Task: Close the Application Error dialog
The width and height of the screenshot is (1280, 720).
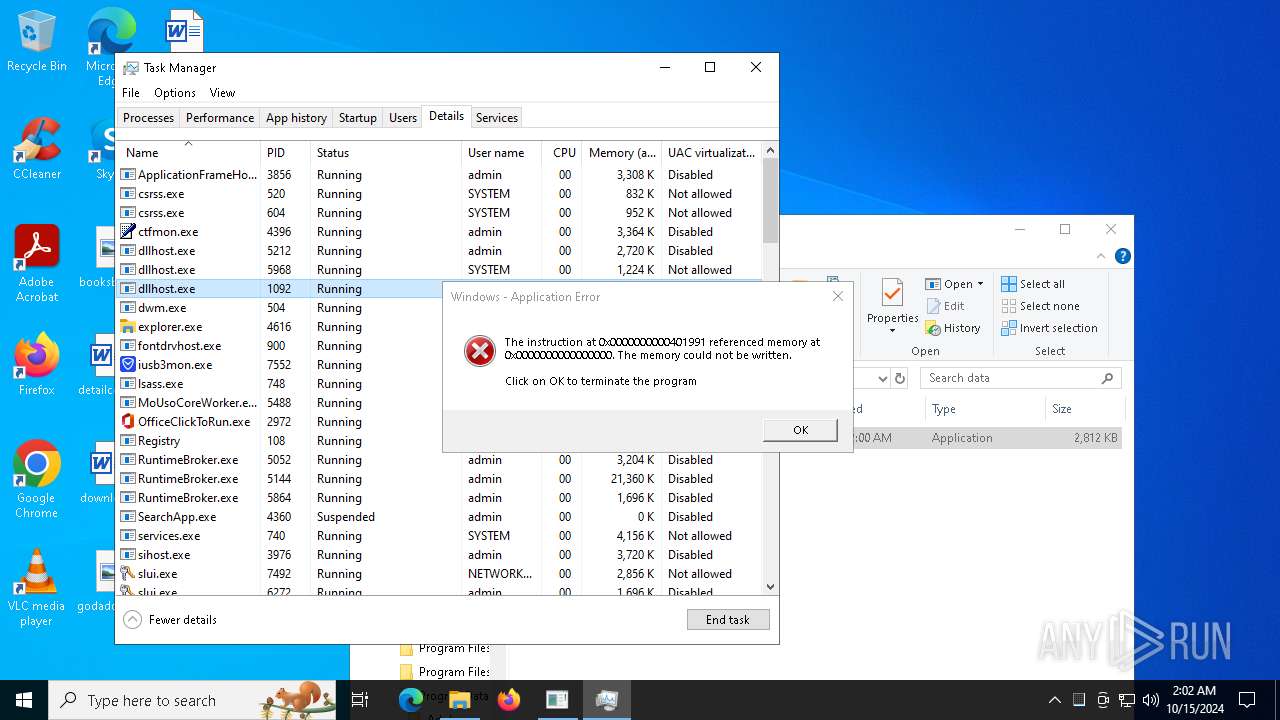Action: (838, 296)
